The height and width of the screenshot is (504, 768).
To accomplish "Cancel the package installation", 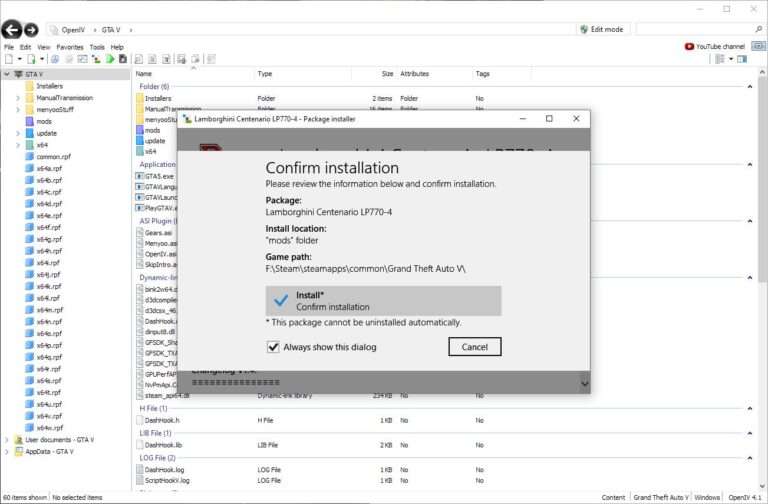I will point(474,347).
